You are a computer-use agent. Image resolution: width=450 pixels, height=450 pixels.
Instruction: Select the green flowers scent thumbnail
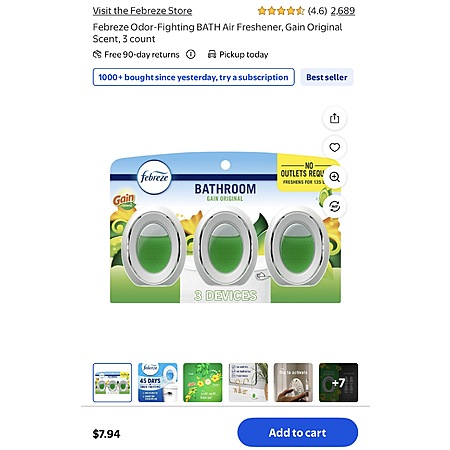[203, 382]
